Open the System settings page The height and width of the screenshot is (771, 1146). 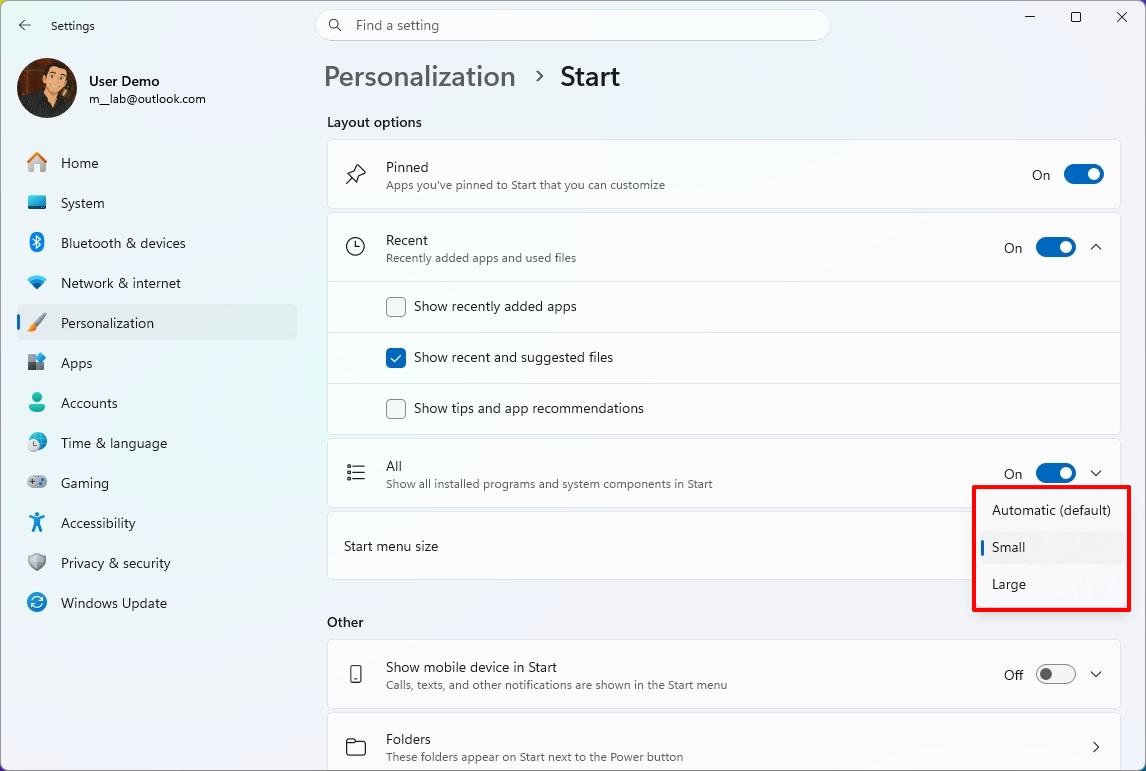pos(156,202)
